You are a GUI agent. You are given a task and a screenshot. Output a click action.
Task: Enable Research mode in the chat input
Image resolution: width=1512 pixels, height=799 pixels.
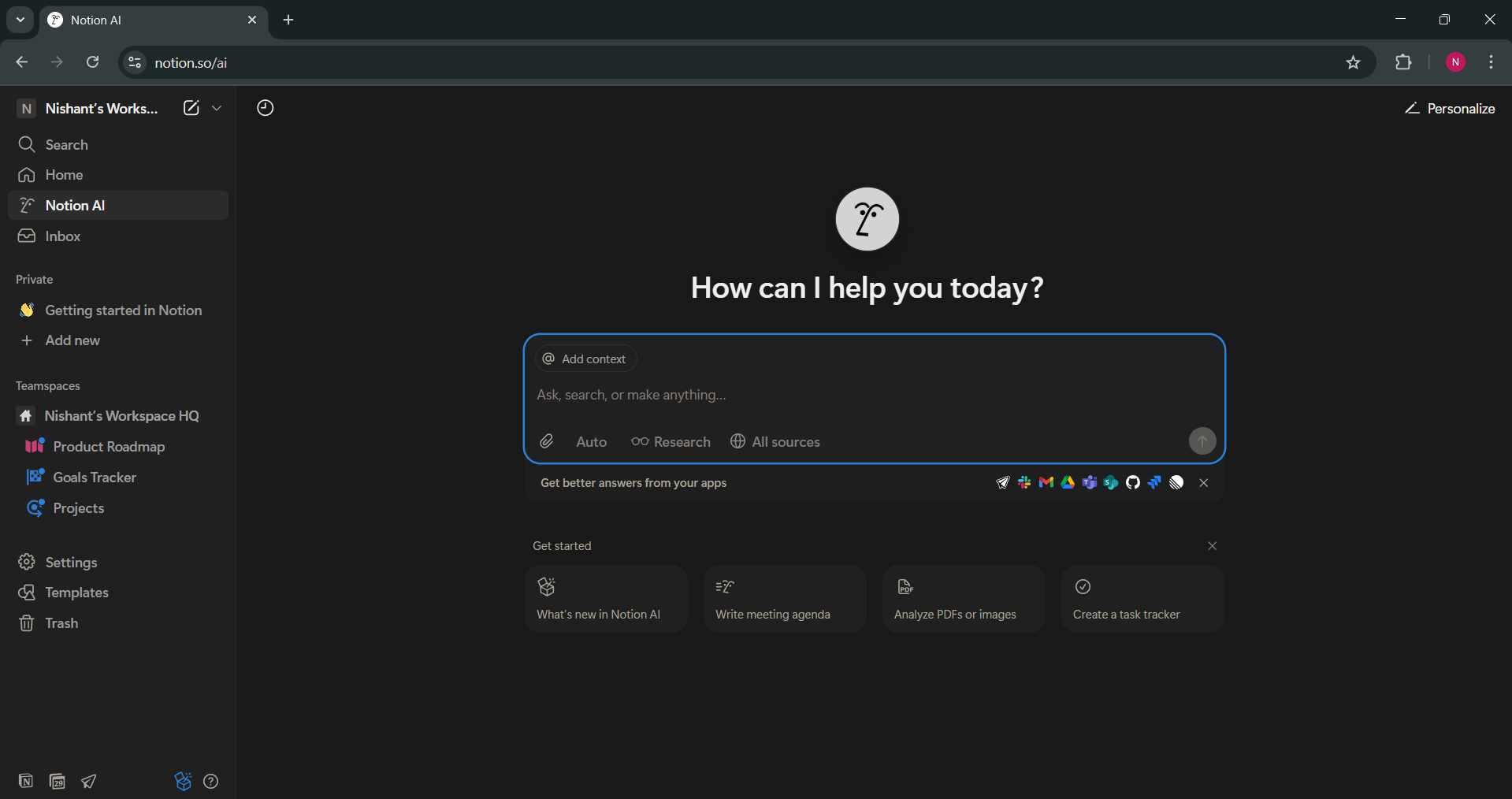tap(671, 441)
